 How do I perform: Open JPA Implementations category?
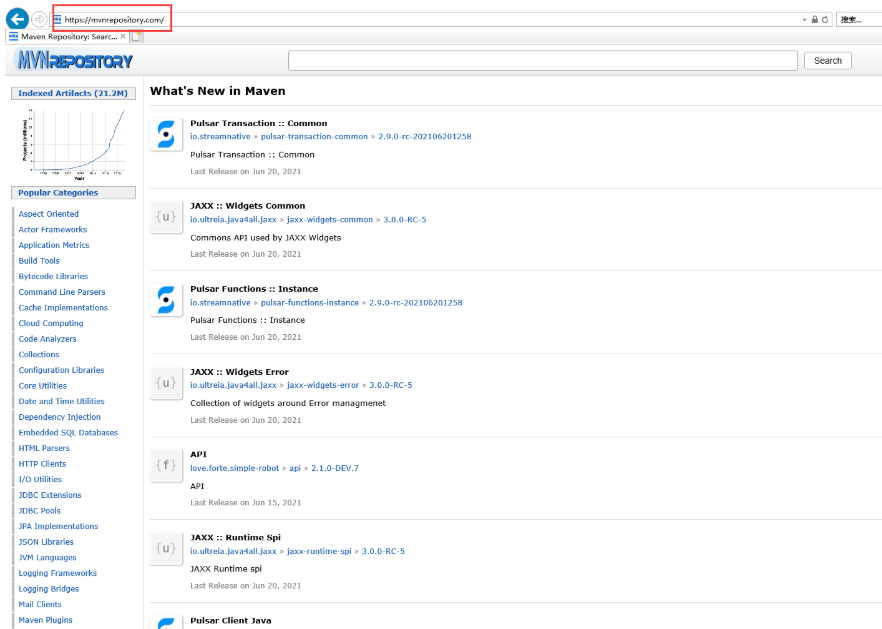point(58,527)
